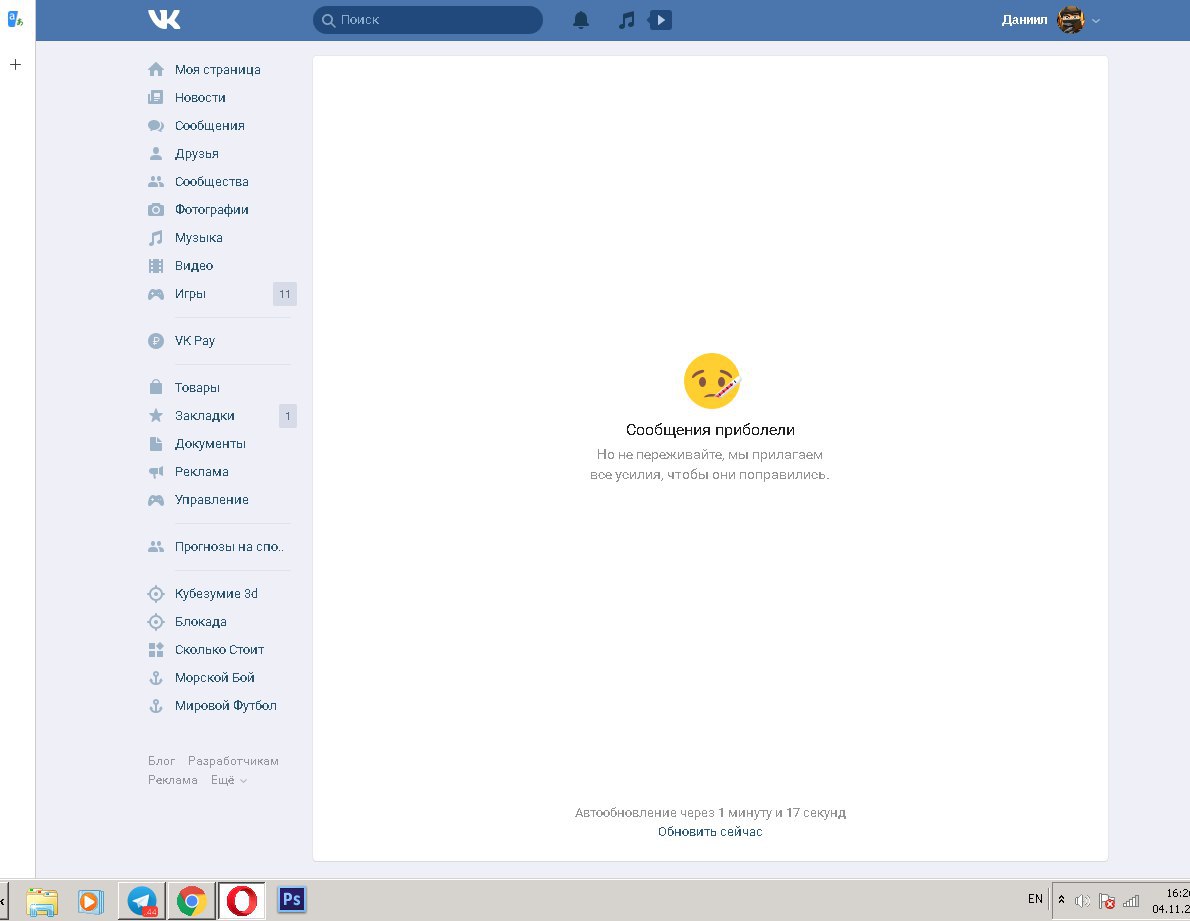Image resolution: width=1190 pixels, height=921 pixels.
Task: Click the volume speaker tray icon
Action: tap(1082, 901)
